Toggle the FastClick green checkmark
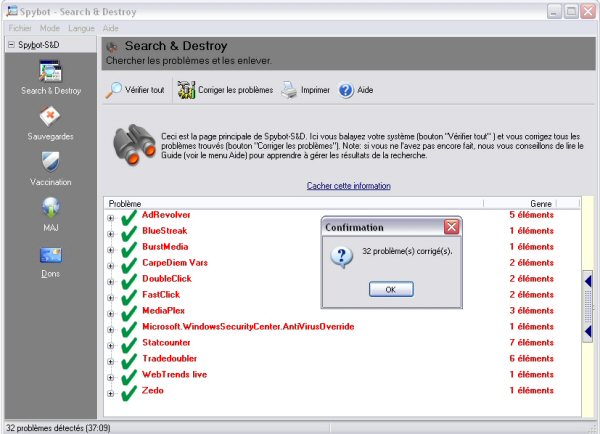 coord(129,298)
